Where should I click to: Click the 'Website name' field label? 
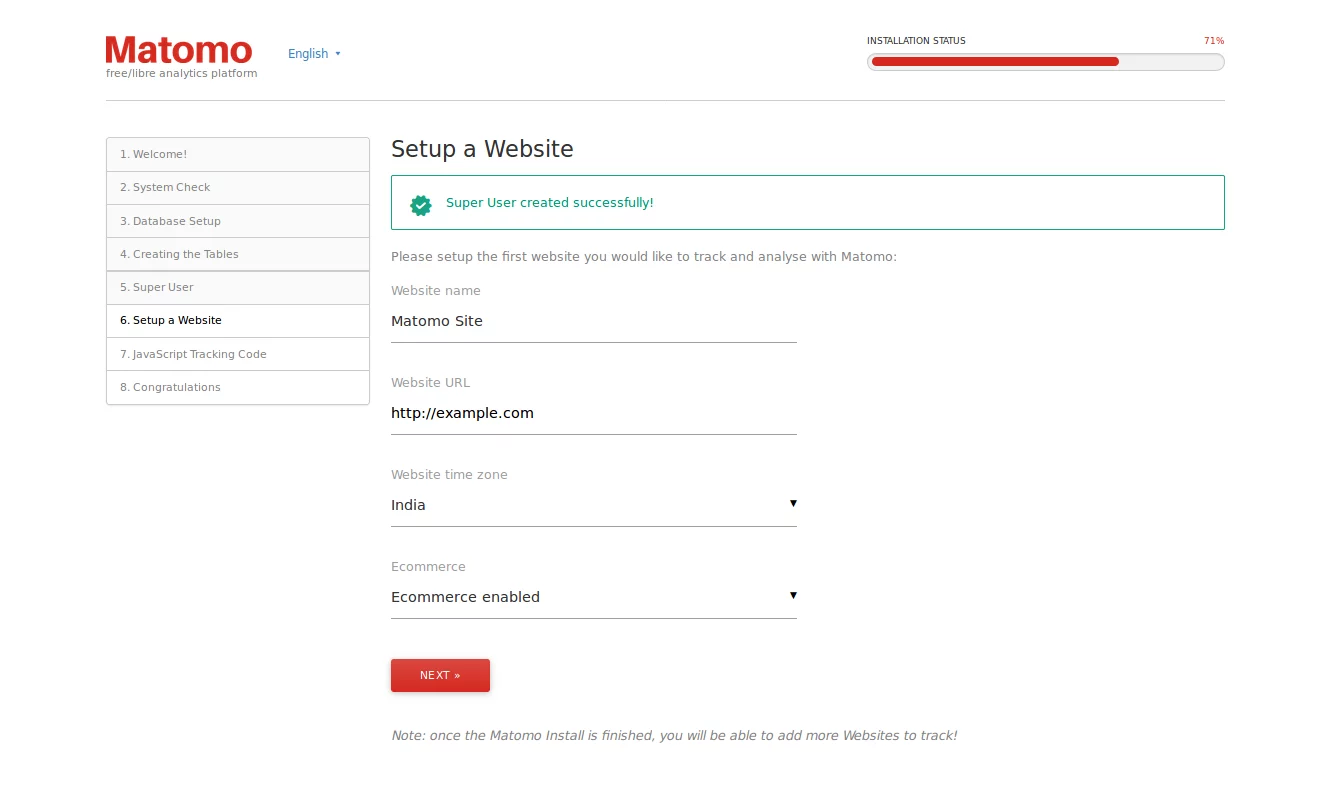436,291
